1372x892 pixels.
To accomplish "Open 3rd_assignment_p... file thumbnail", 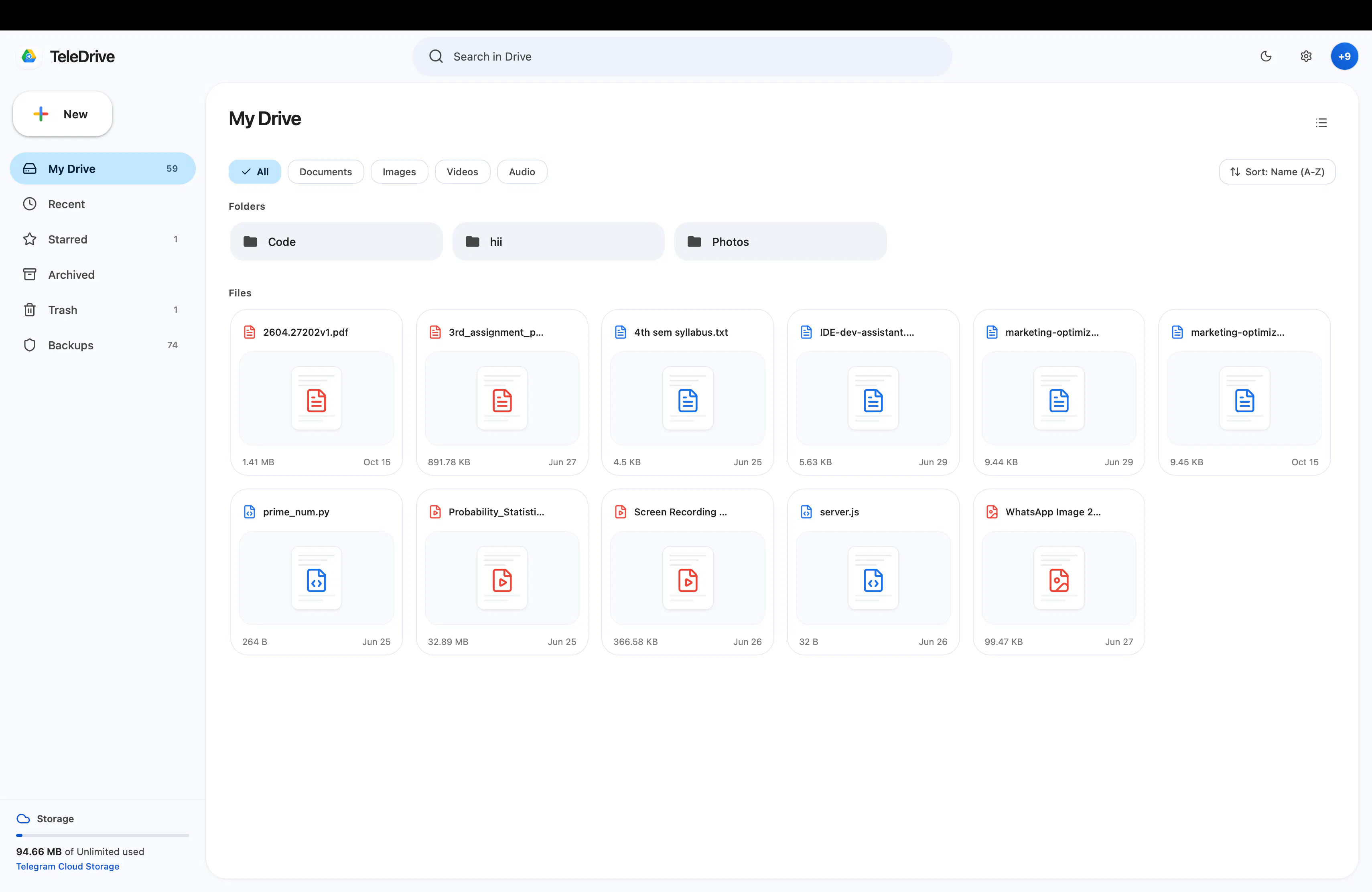I will tap(501, 398).
